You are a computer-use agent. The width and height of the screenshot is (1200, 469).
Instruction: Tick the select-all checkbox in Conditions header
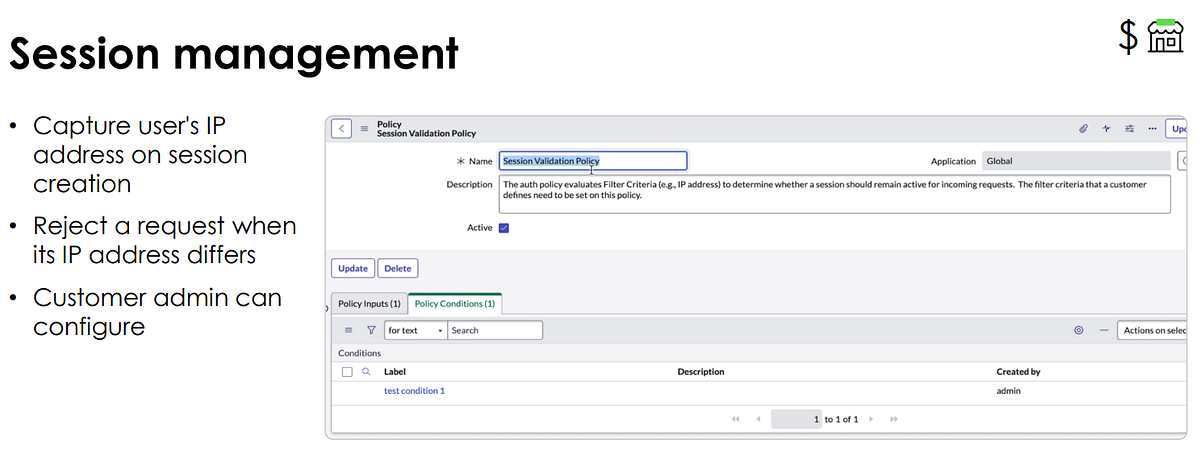tap(347, 371)
